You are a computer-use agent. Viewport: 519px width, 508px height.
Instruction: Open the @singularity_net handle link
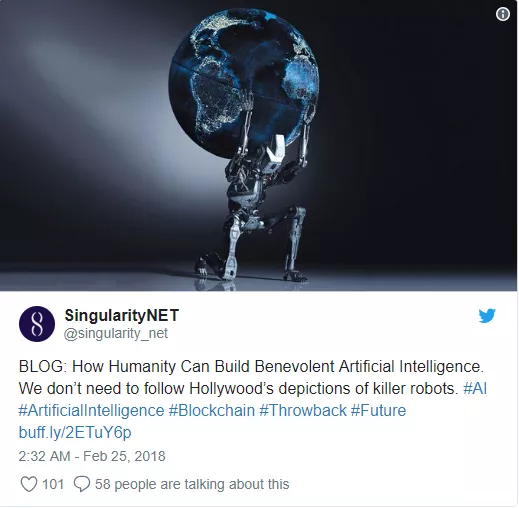[x=116, y=333]
